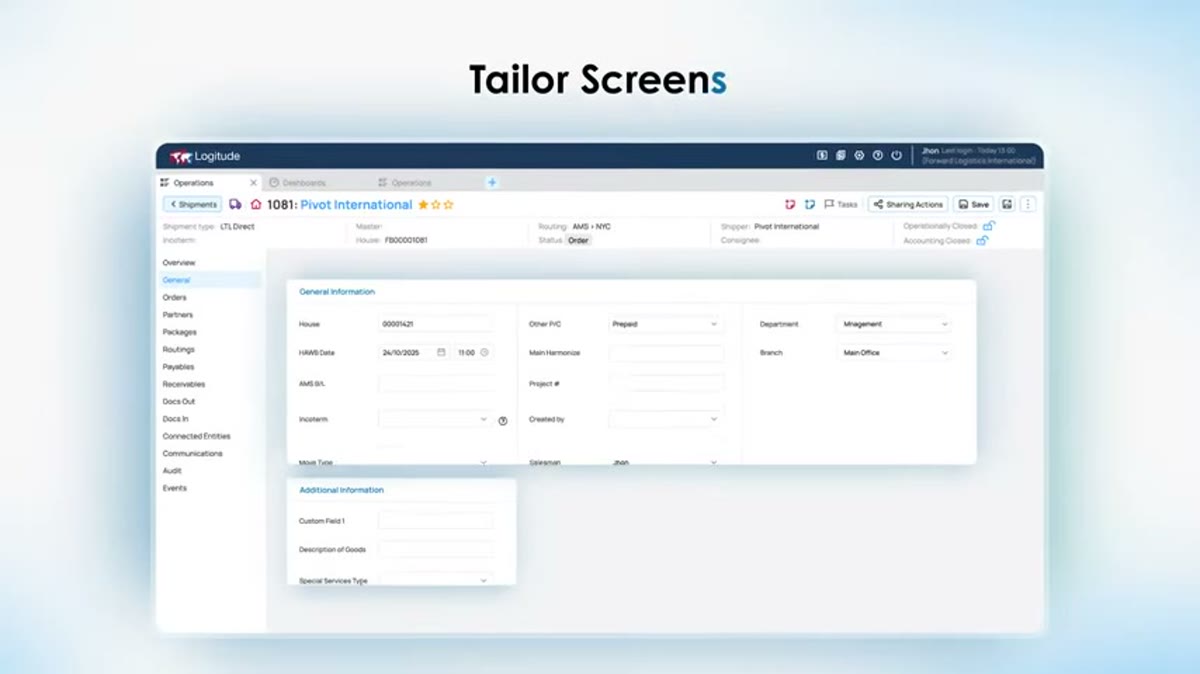Add a new tab with plus button
Image resolution: width=1200 pixels, height=674 pixels.
pos(491,183)
